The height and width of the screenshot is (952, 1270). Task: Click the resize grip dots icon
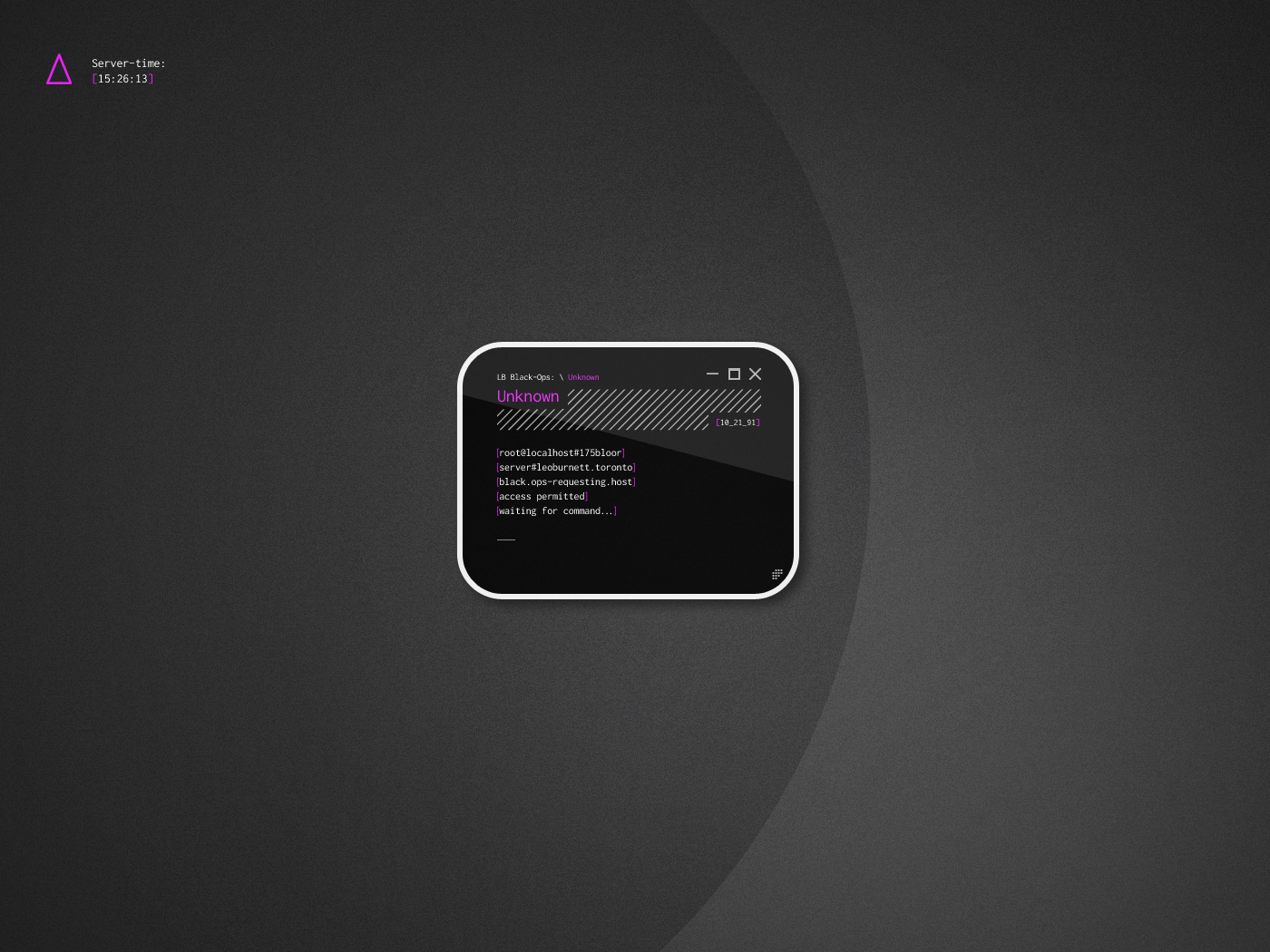pyautogui.click(x=777, y=575)
